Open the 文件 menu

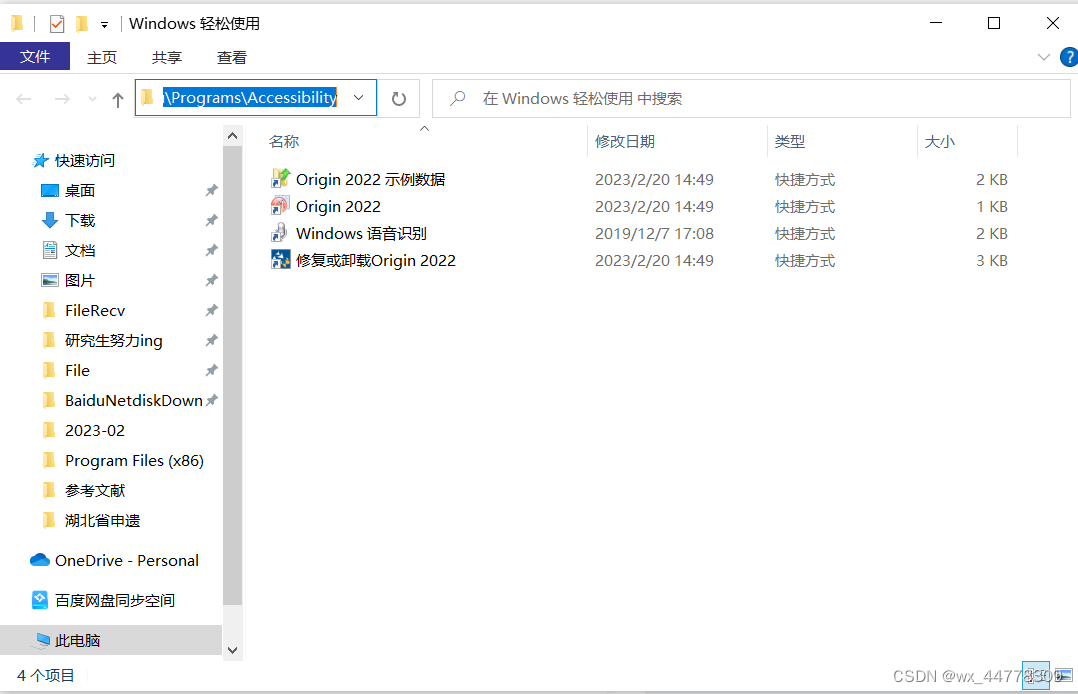36,57
